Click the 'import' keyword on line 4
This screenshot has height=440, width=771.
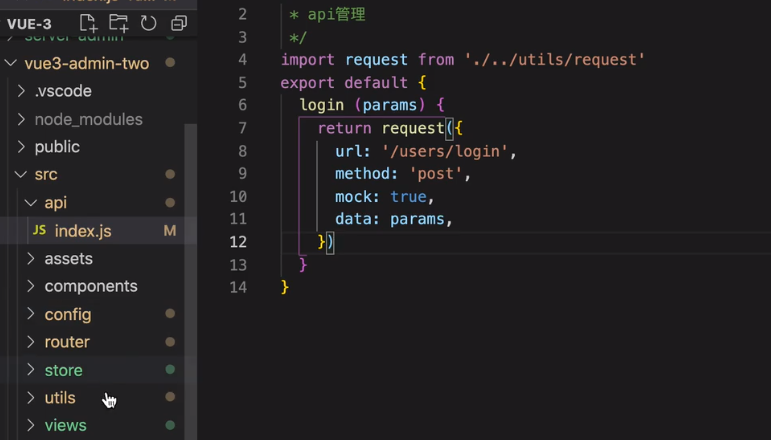tap(307, 60)
